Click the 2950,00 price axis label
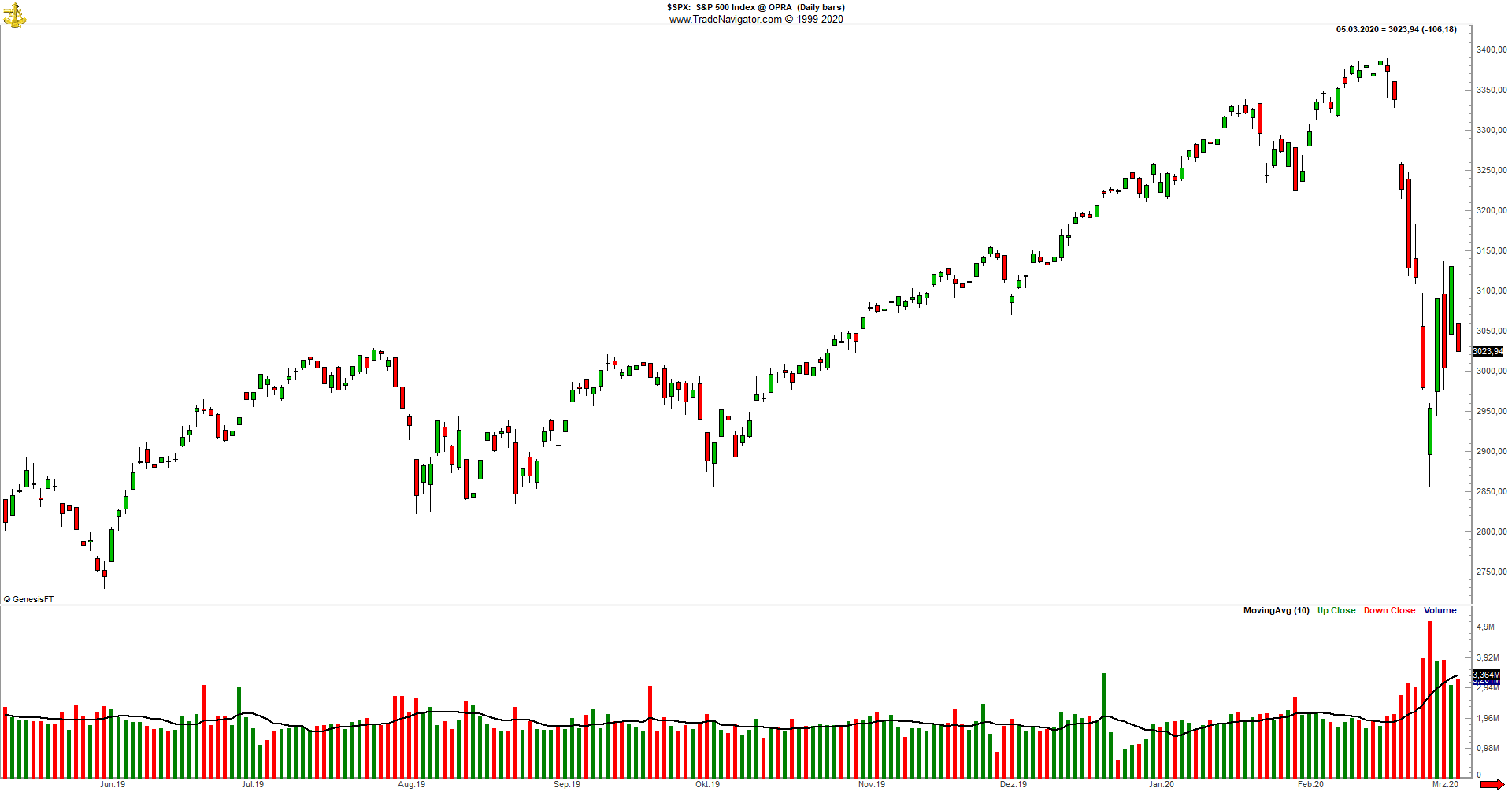 pos(1492,411)
